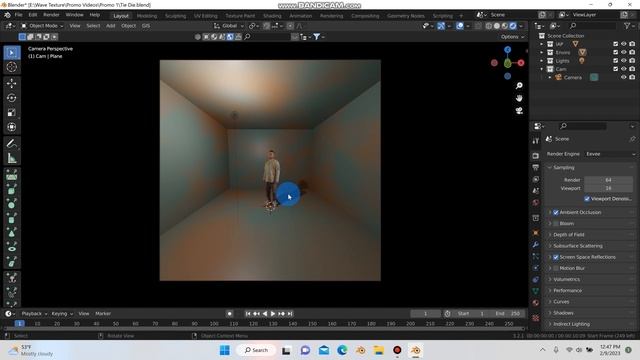Expand the Lights collection in the outliner
640x360 pixels.
542,60
